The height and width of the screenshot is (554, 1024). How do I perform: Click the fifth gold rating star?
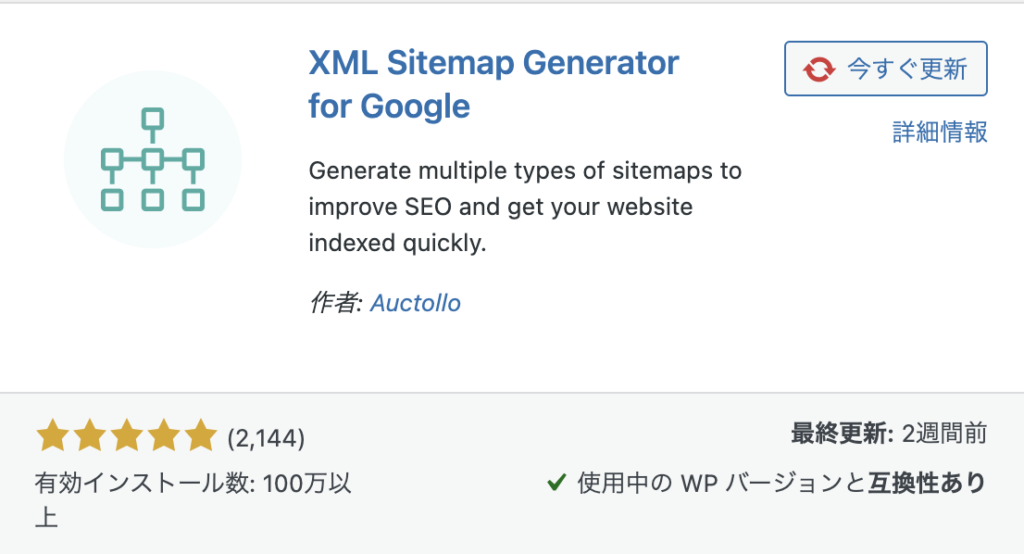tap(200, 436)
